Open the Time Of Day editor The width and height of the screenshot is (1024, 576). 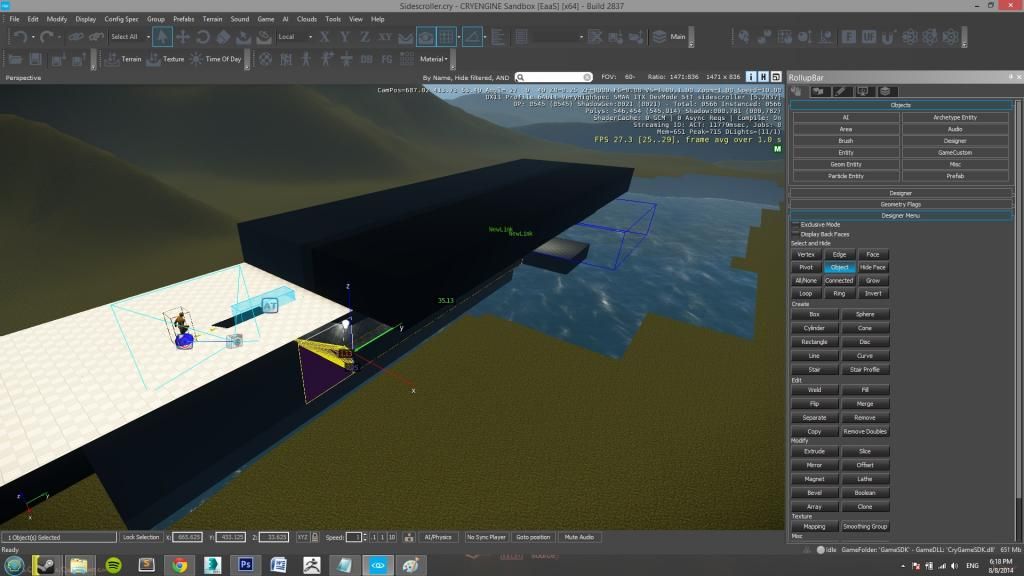coord(223,59)
